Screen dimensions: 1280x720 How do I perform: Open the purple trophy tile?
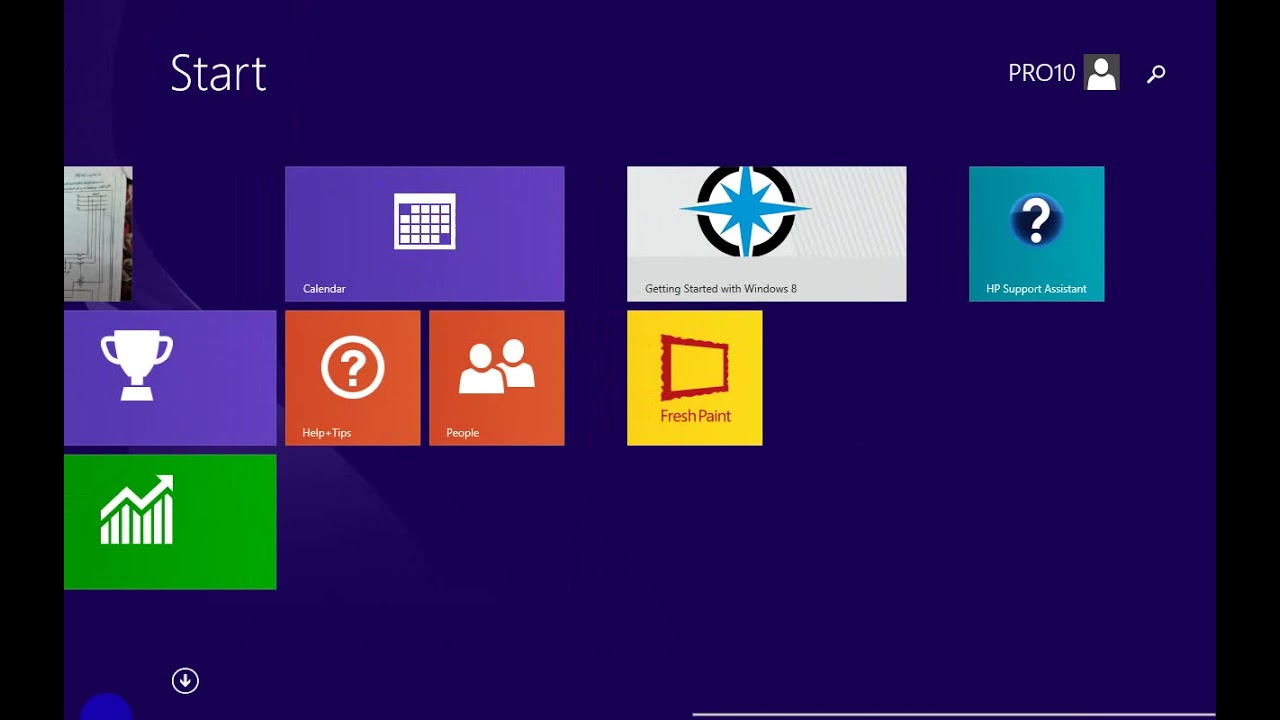click(170, 378)
